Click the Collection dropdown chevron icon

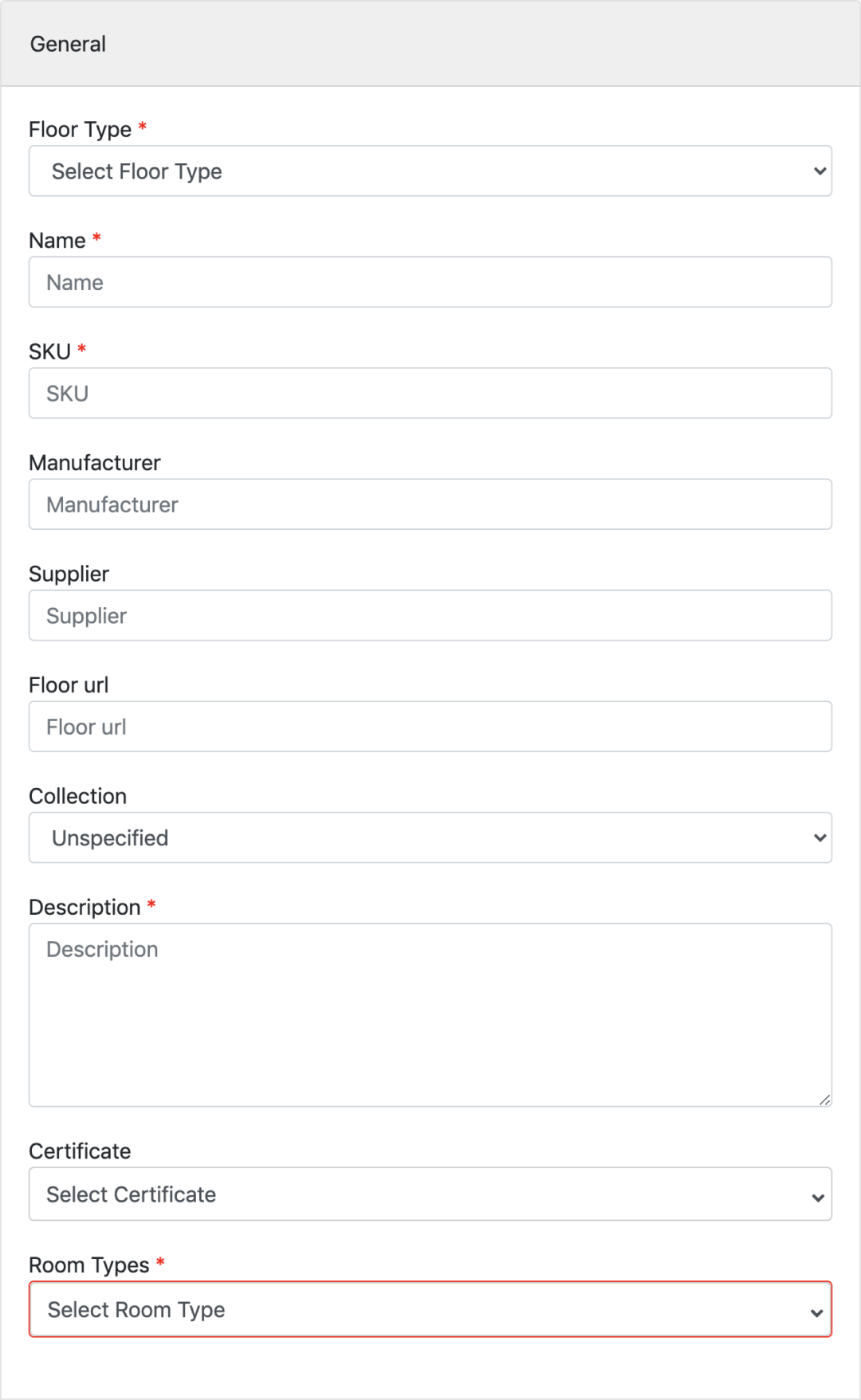[820, 837]
